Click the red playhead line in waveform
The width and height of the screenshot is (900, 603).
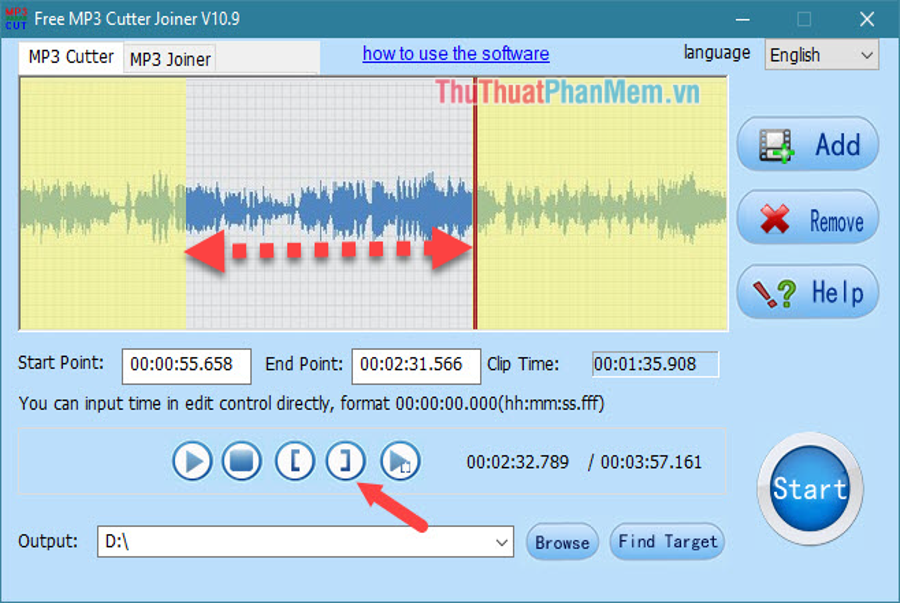pos(475,290)
